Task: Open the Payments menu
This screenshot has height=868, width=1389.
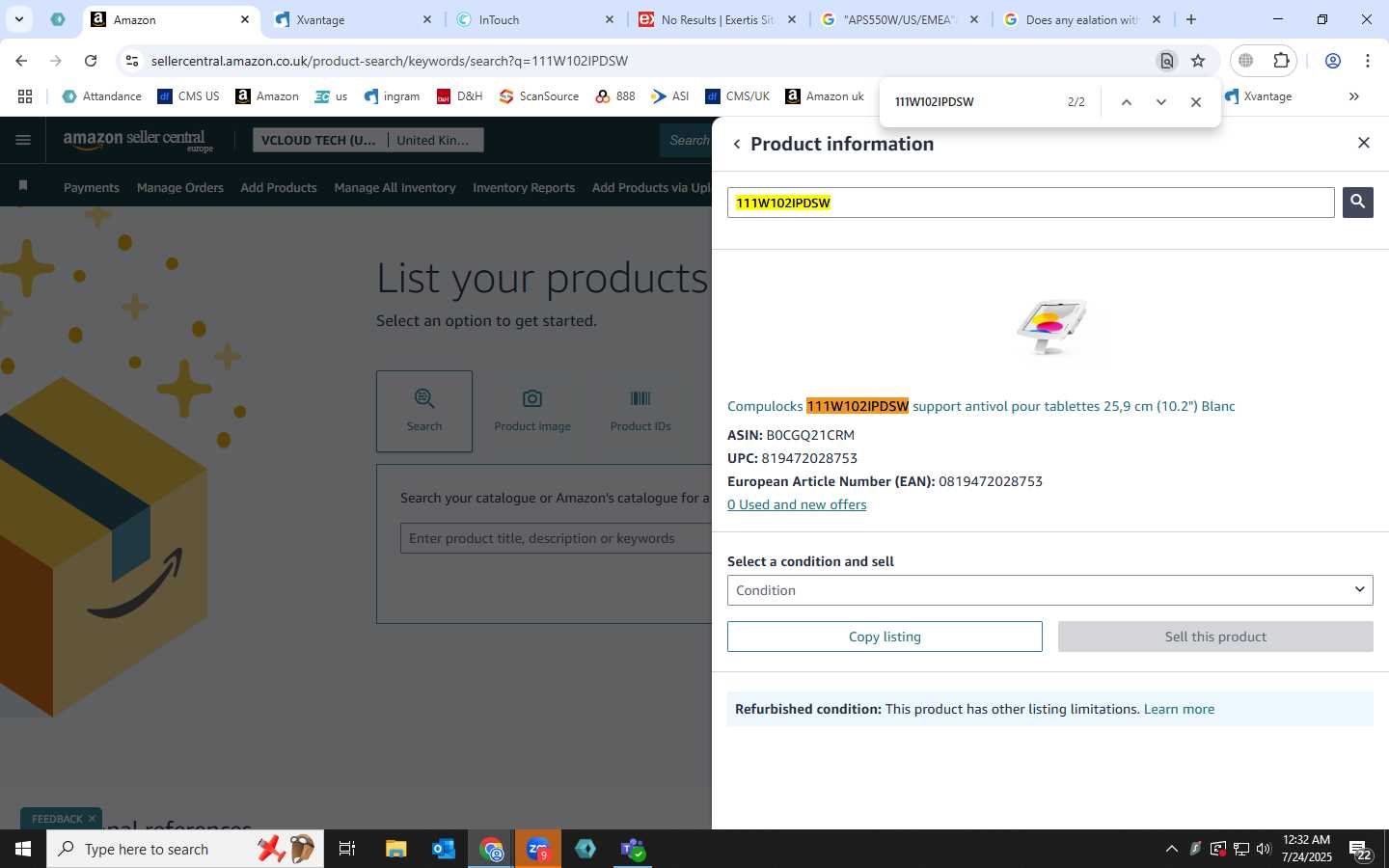Action: click(92, 188)
